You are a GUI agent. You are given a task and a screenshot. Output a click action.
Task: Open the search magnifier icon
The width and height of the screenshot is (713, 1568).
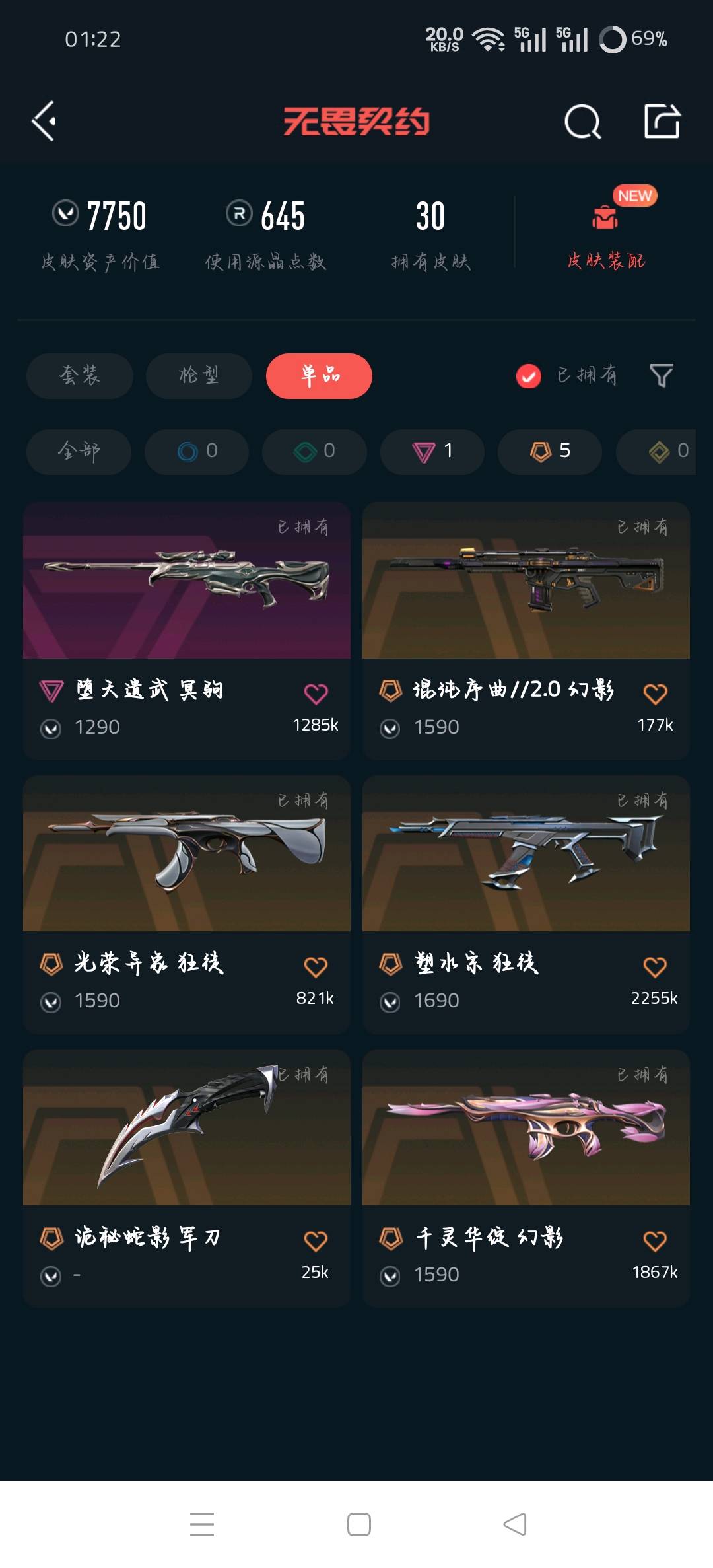tap(583, 122)
